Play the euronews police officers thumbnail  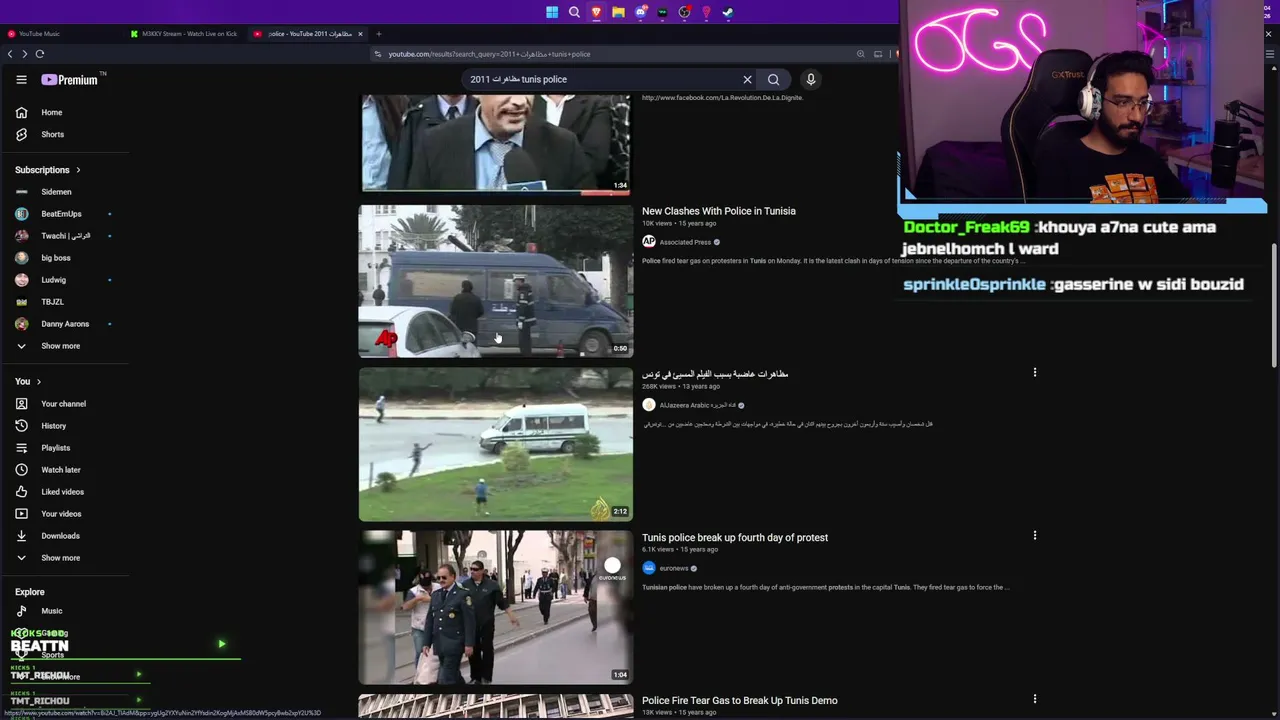(x=496, y=607)
